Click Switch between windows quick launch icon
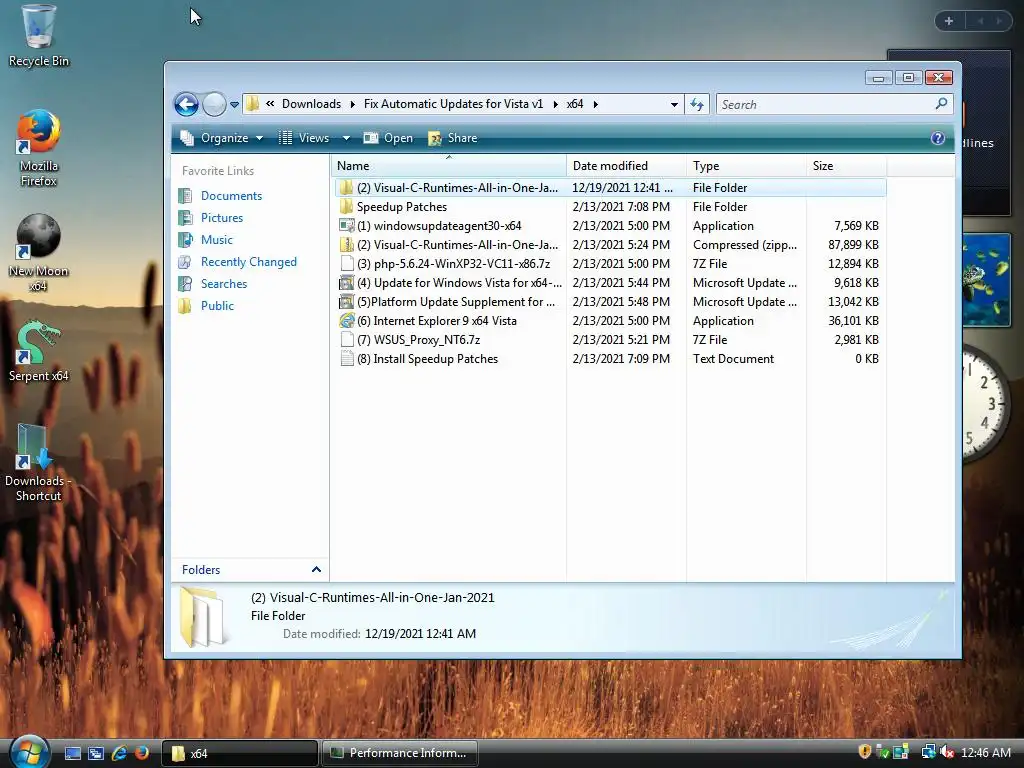 point(95,753)
